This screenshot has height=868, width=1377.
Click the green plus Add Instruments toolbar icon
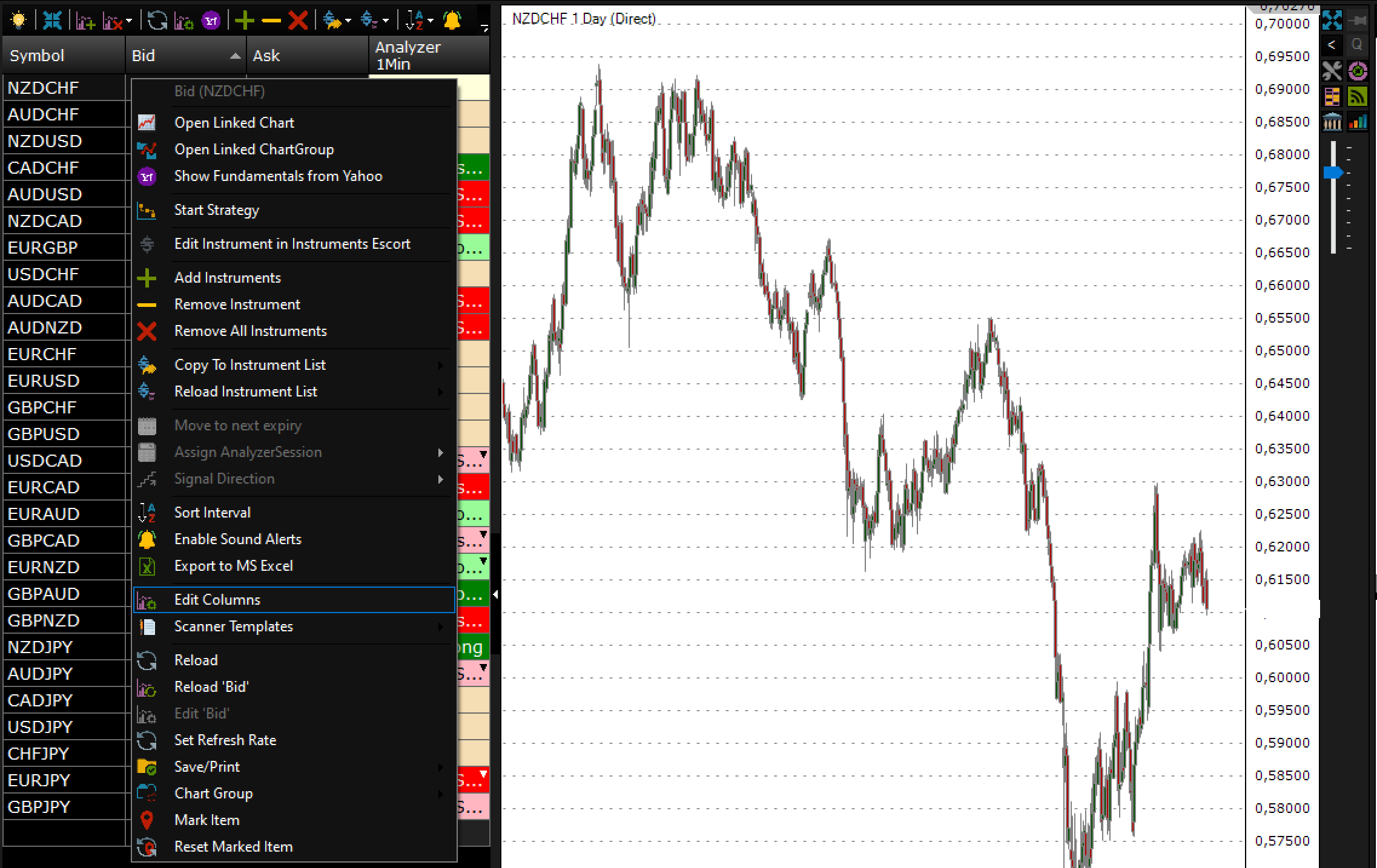tap(244, 21)
